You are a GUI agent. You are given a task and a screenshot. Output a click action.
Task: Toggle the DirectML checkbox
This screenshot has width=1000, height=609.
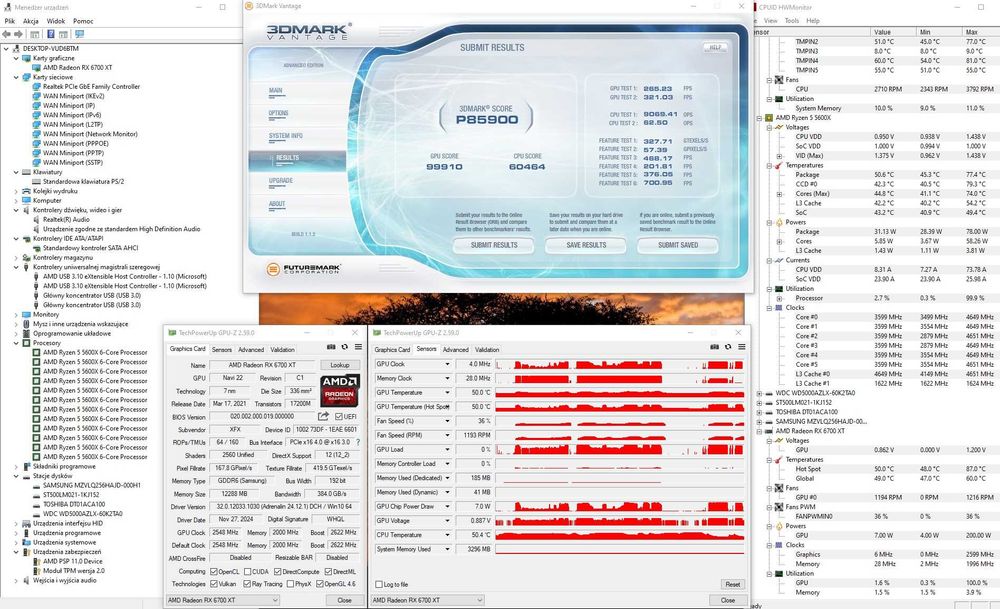(328, 571)
